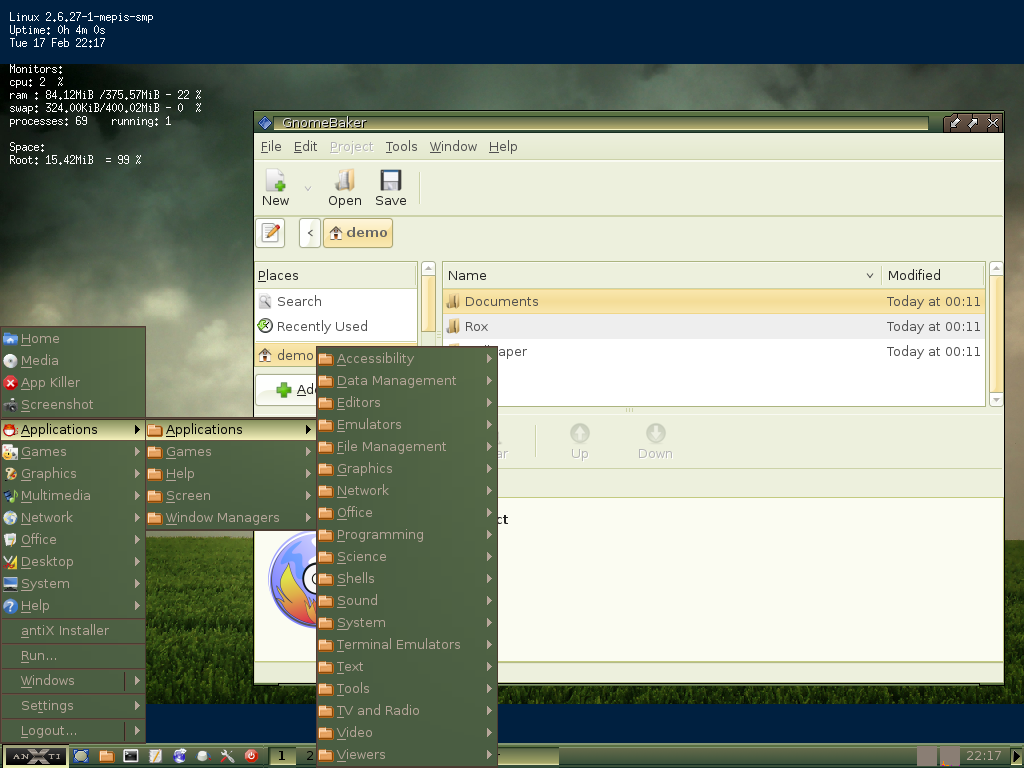
Task: Select the Recently Used clock icon
Action: (x=265, y=326)
